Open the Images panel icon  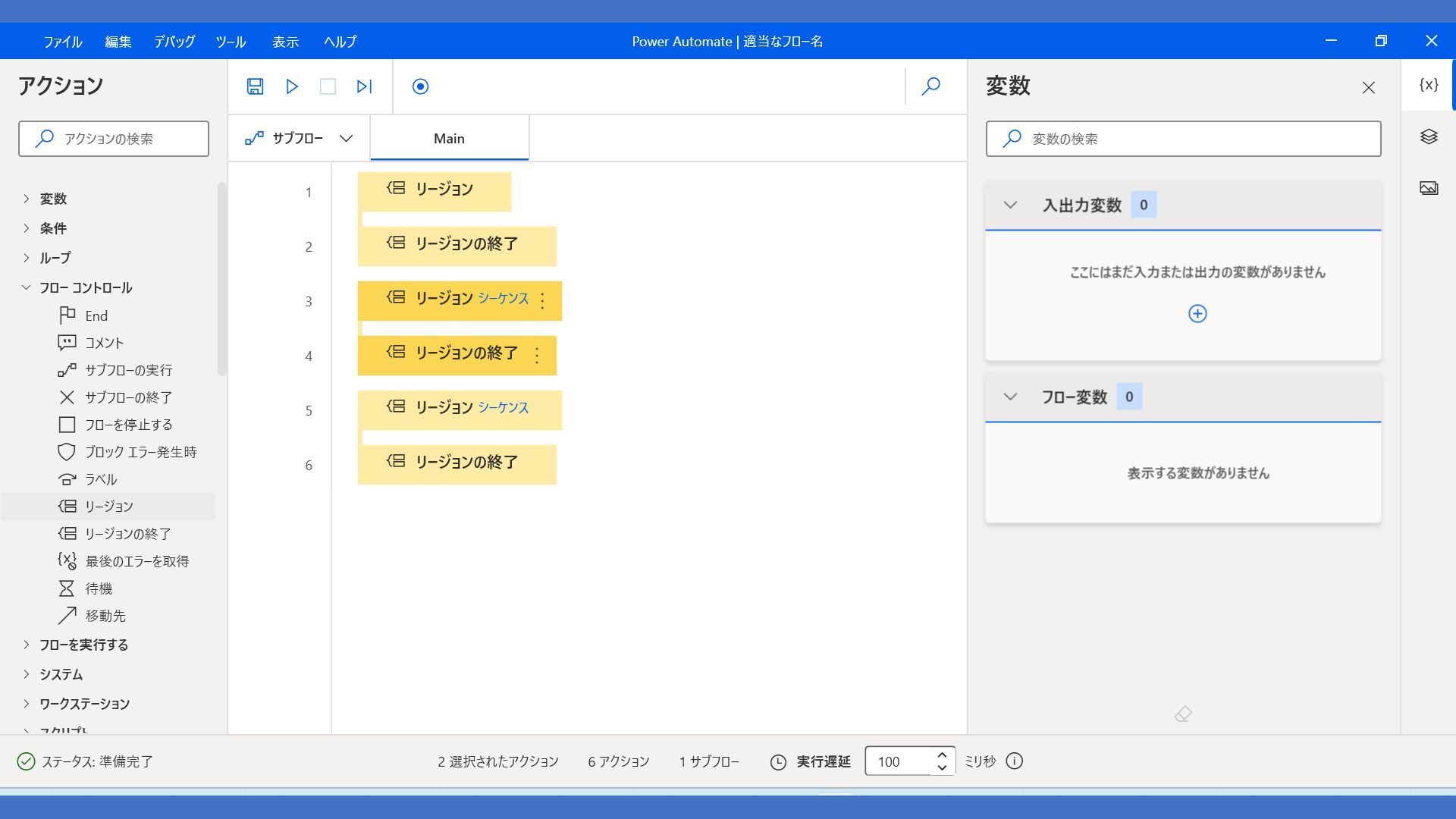pos(1429,188)
